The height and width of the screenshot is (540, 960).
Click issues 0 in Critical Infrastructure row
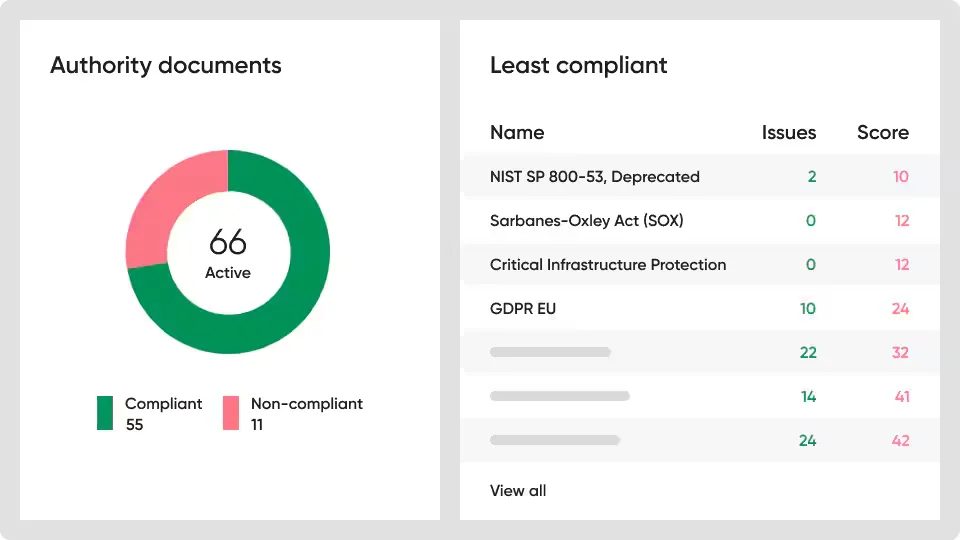pos(811,264)
